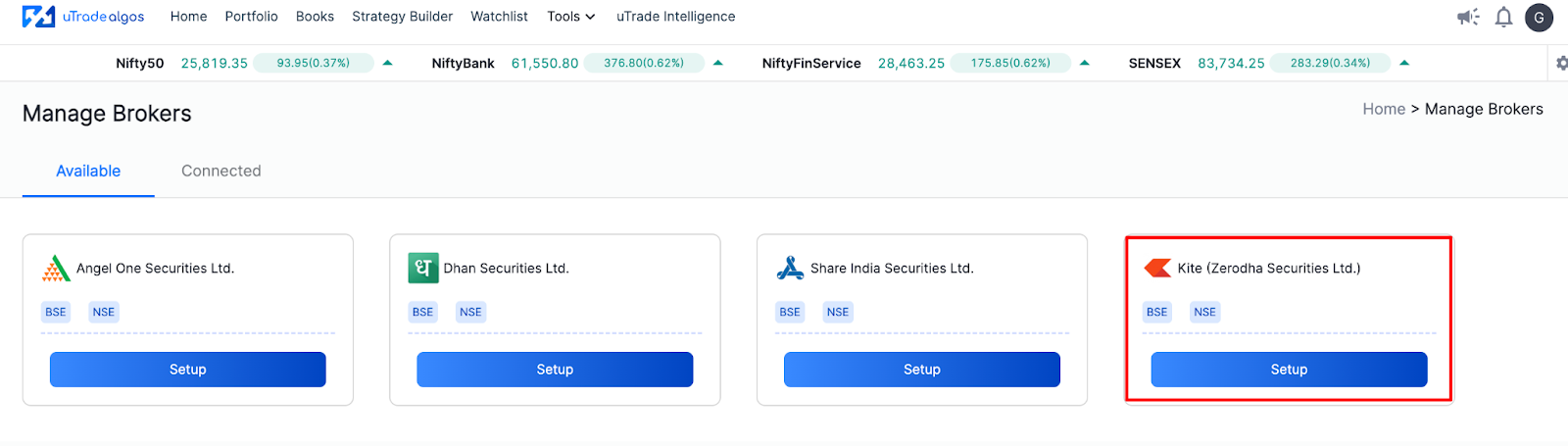Click the Dhan Securities logo

click(x=423, y=268)
